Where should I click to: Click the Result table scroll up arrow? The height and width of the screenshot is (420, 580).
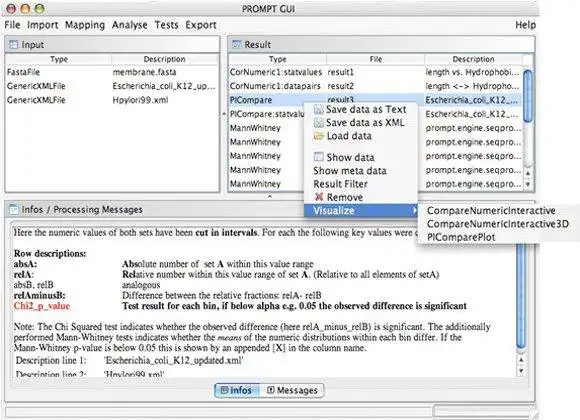(528, 173)
